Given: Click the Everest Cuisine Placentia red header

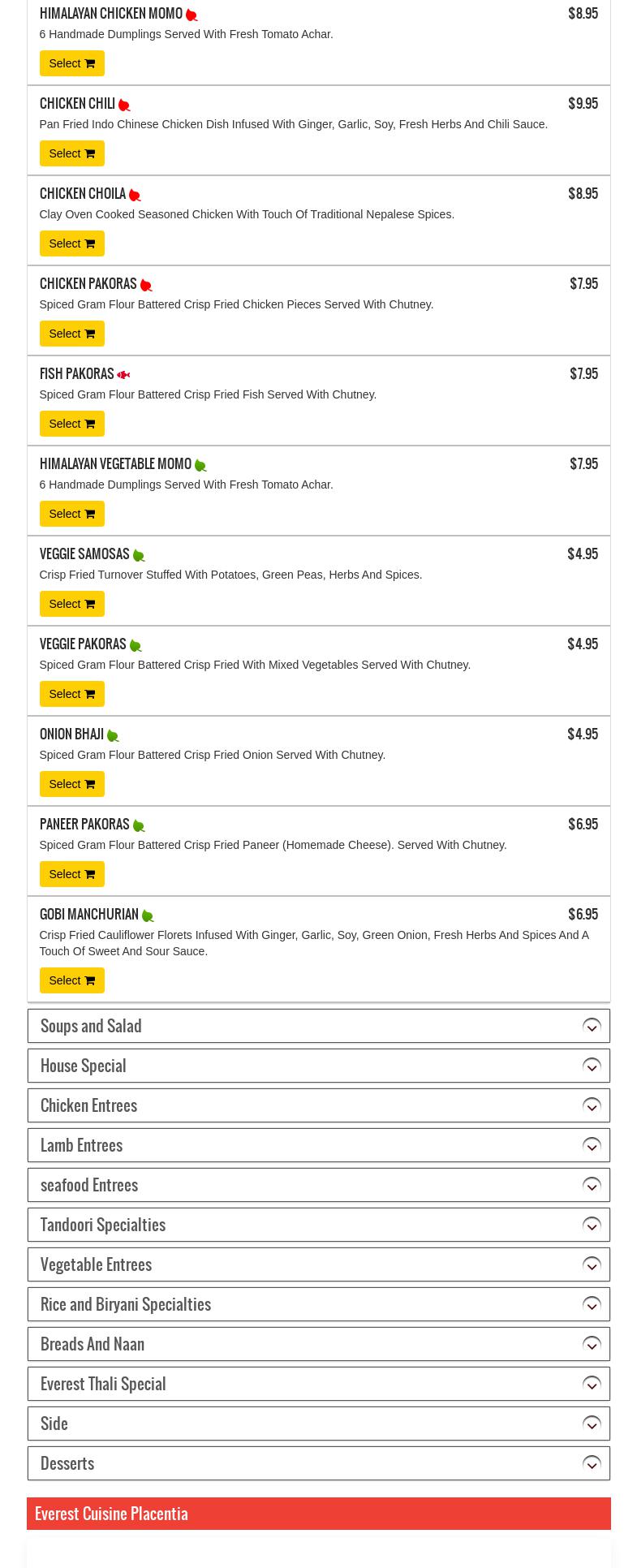Looking at the screenshot, I should (x=318, y=1514).
